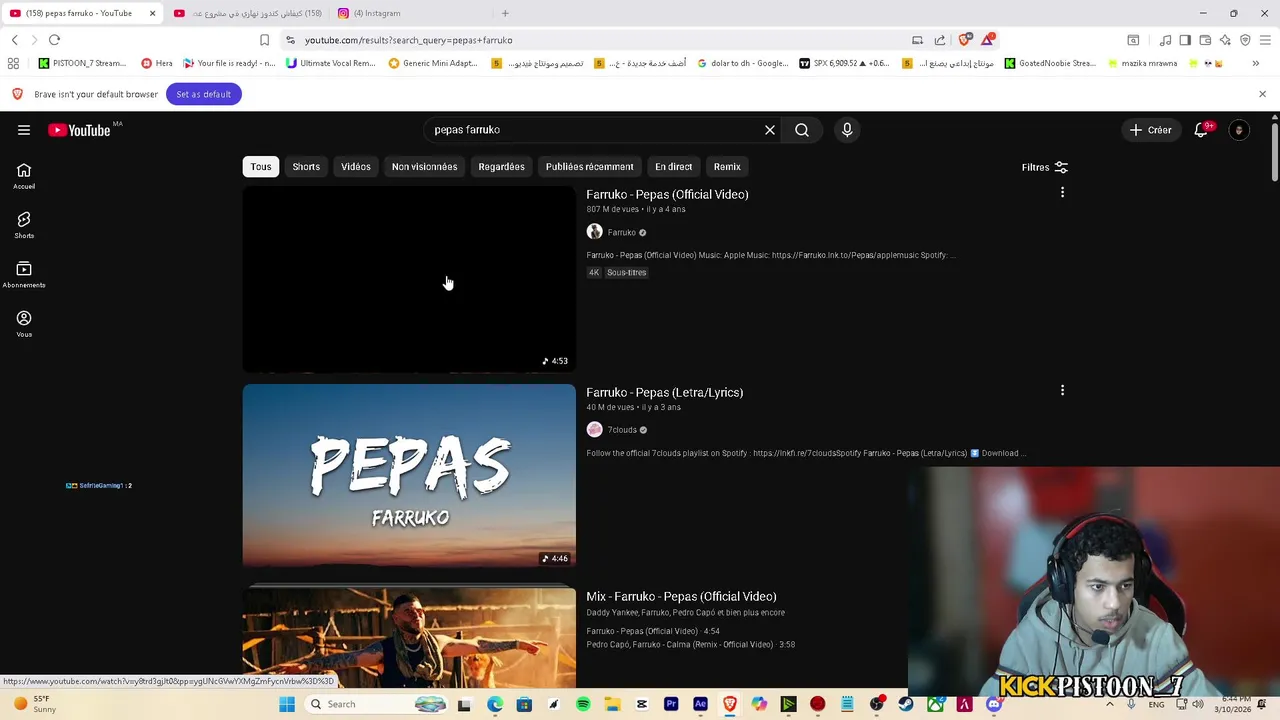Select the Non visionnées filter chip

424,167
